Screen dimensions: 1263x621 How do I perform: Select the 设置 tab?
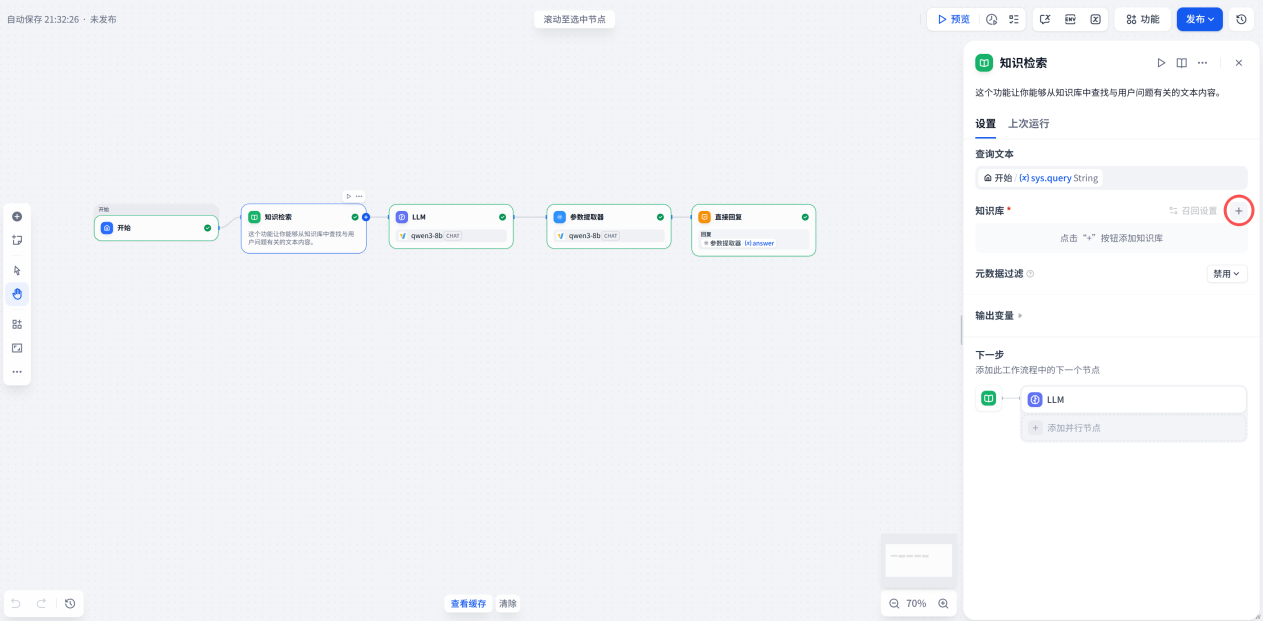point(985,124)
